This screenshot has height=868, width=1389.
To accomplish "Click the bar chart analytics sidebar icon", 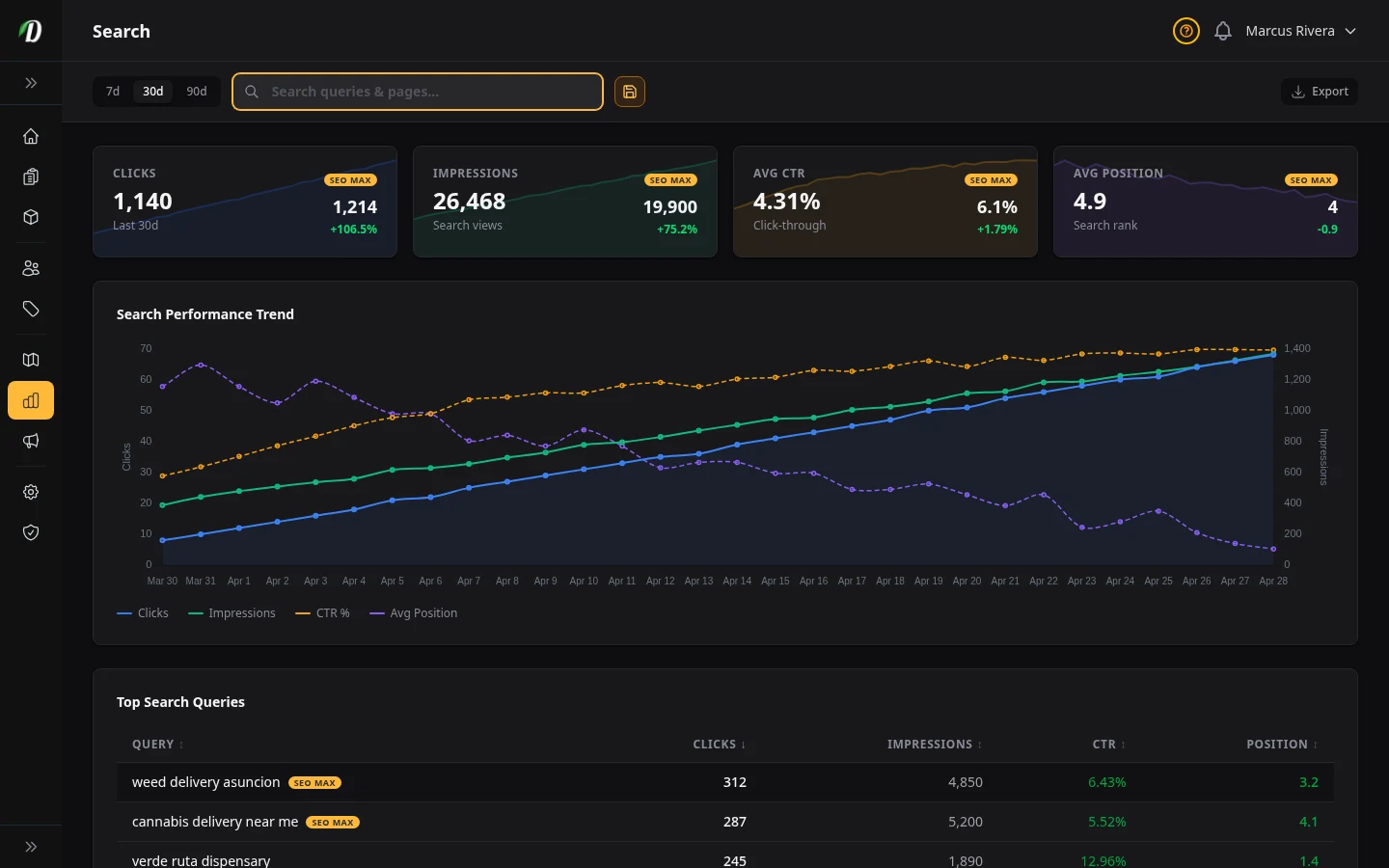I will [31, 400].
